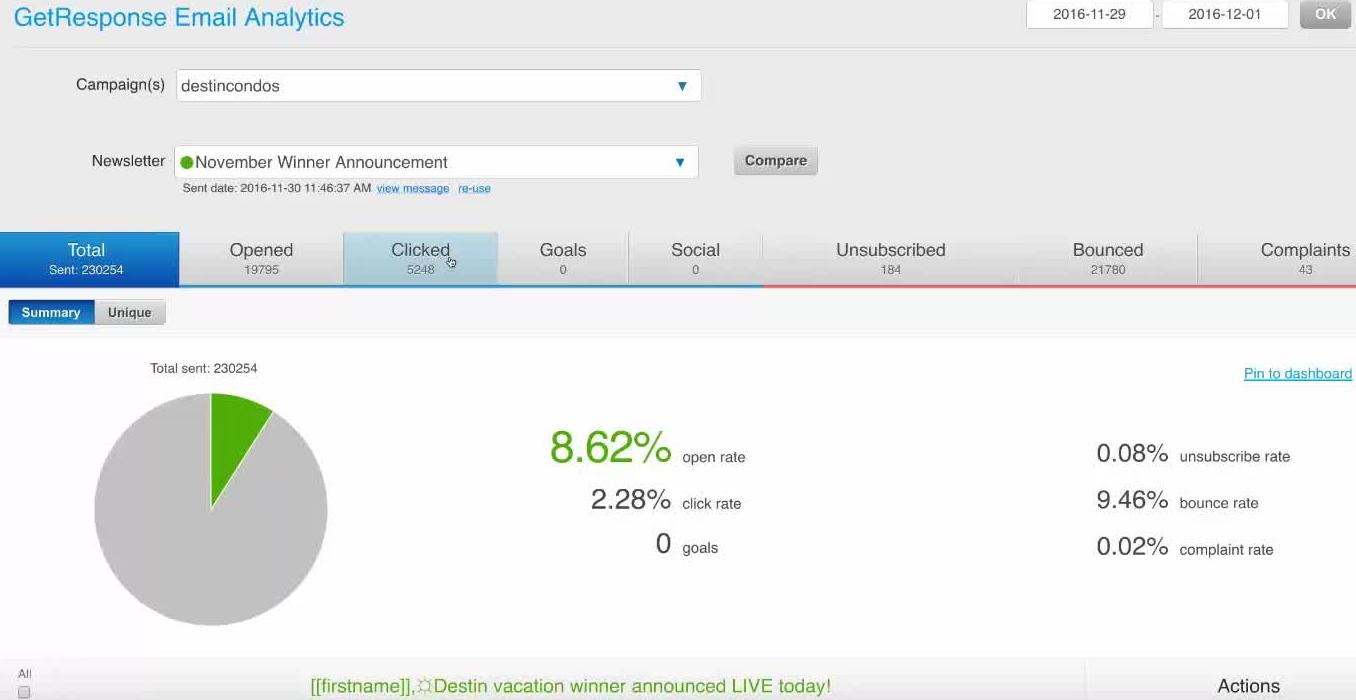1356x700 pixels.
Task: Click the Destin vacation winner subject line
Action: (x=570, y=686)
